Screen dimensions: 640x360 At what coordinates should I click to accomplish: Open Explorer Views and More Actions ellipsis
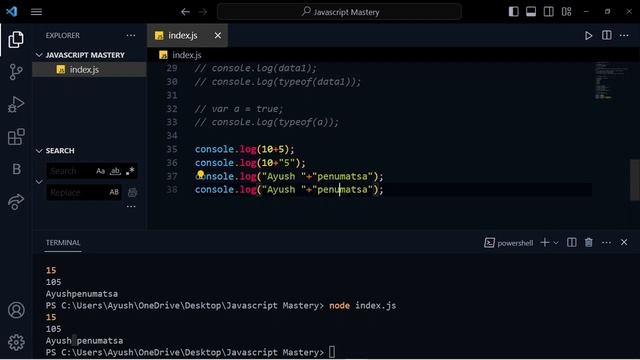pyautogui.click(x=131, y=36)
